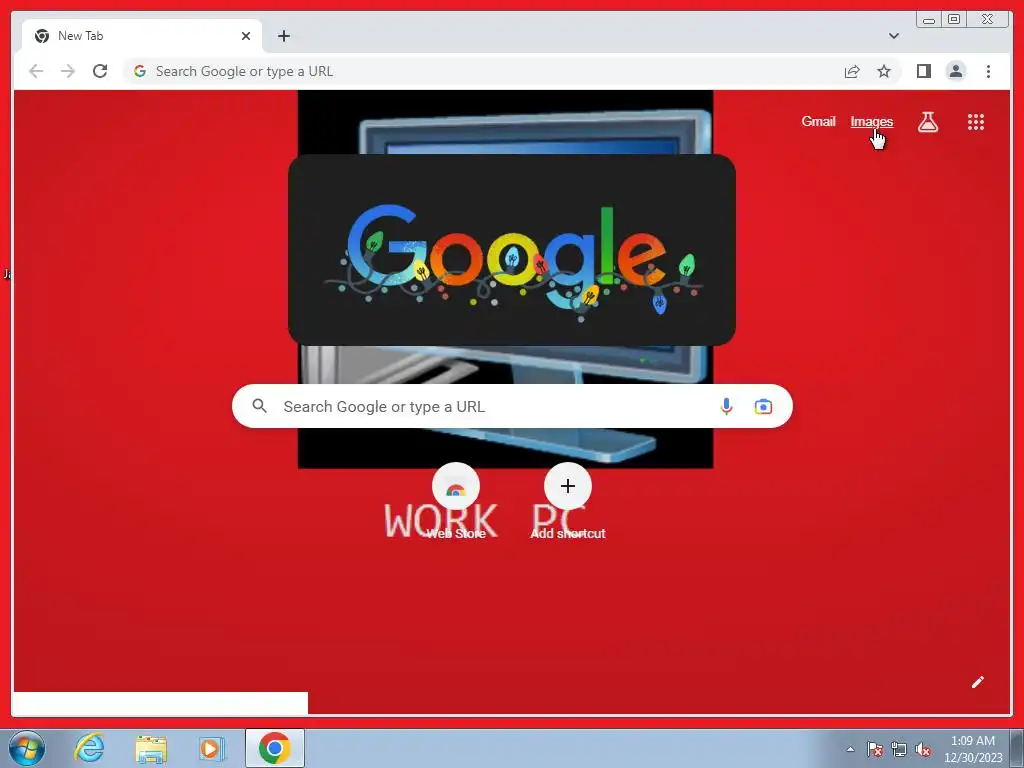
Task: Open the Web Store shortcut
Action: coord(456,501)
